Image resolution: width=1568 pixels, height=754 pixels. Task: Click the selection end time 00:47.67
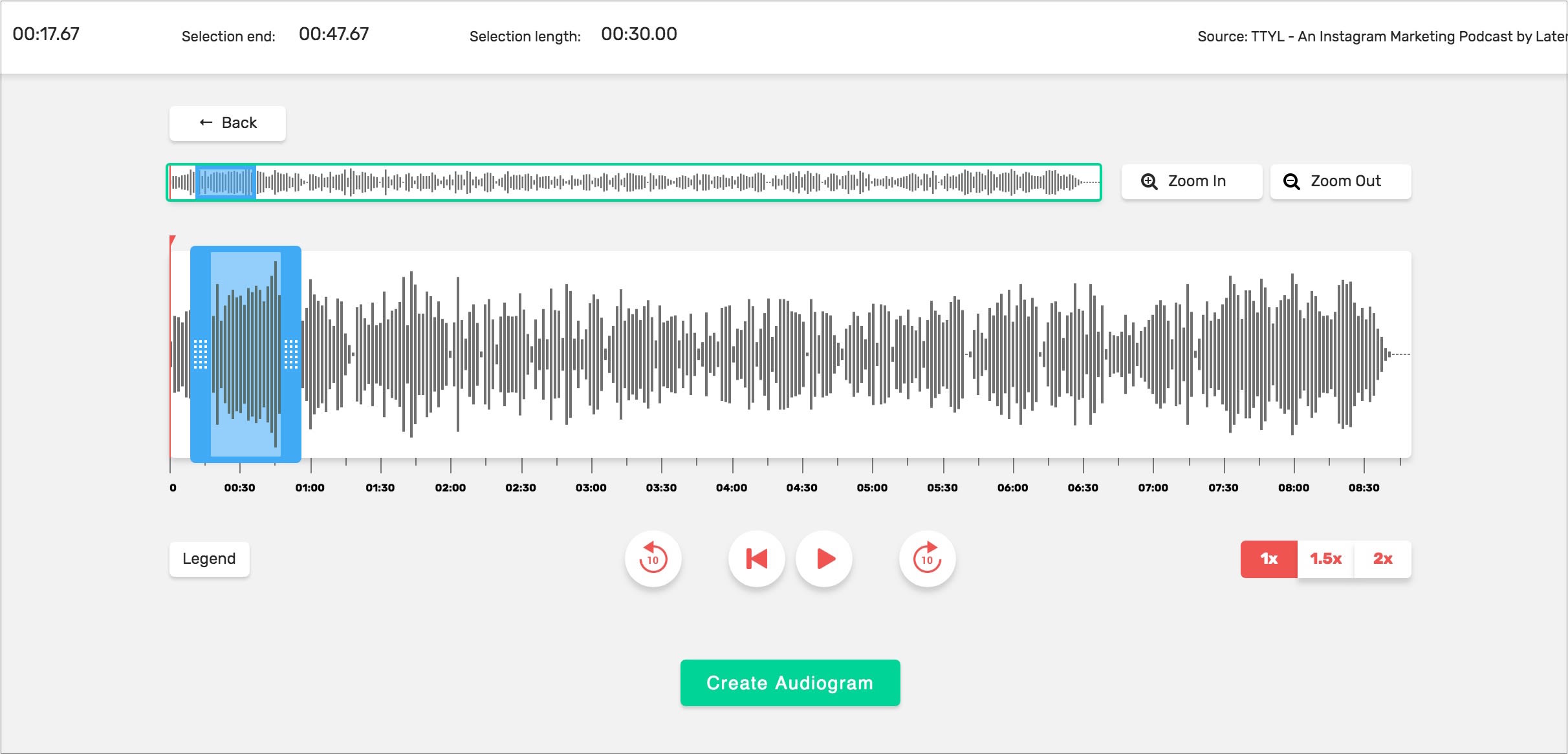click(x=334, y=34)
